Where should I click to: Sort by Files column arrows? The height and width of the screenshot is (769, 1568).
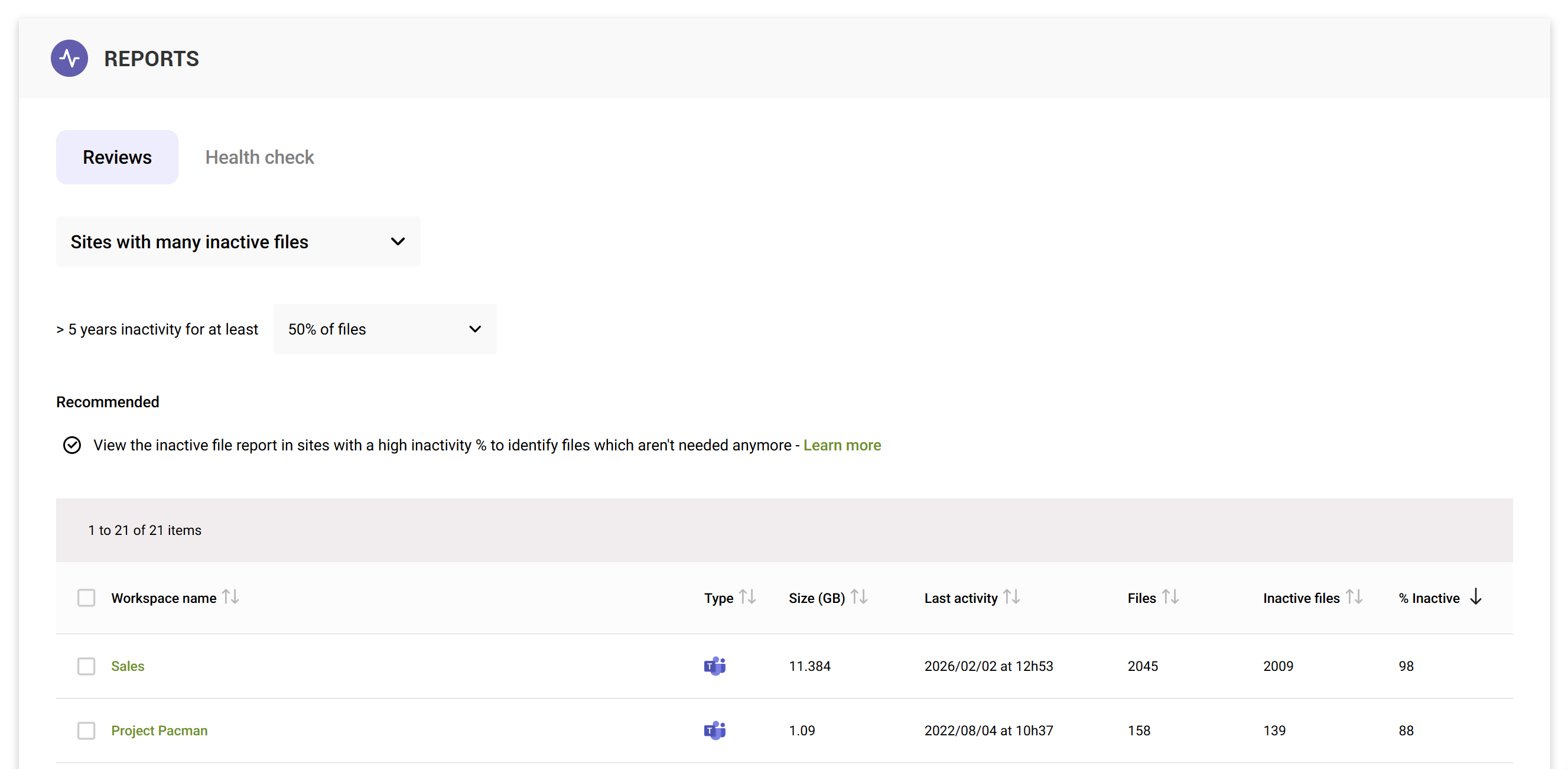tap(1169, 596)
